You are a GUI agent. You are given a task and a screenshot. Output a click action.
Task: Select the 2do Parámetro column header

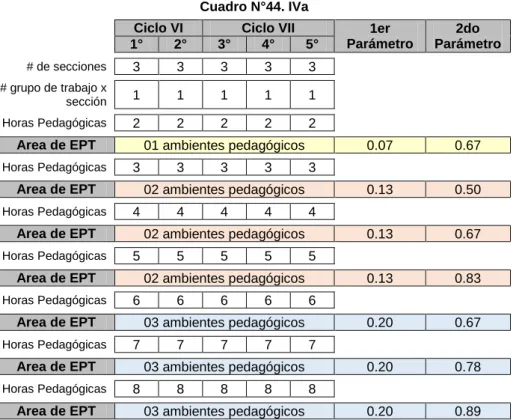click(468, 36)
